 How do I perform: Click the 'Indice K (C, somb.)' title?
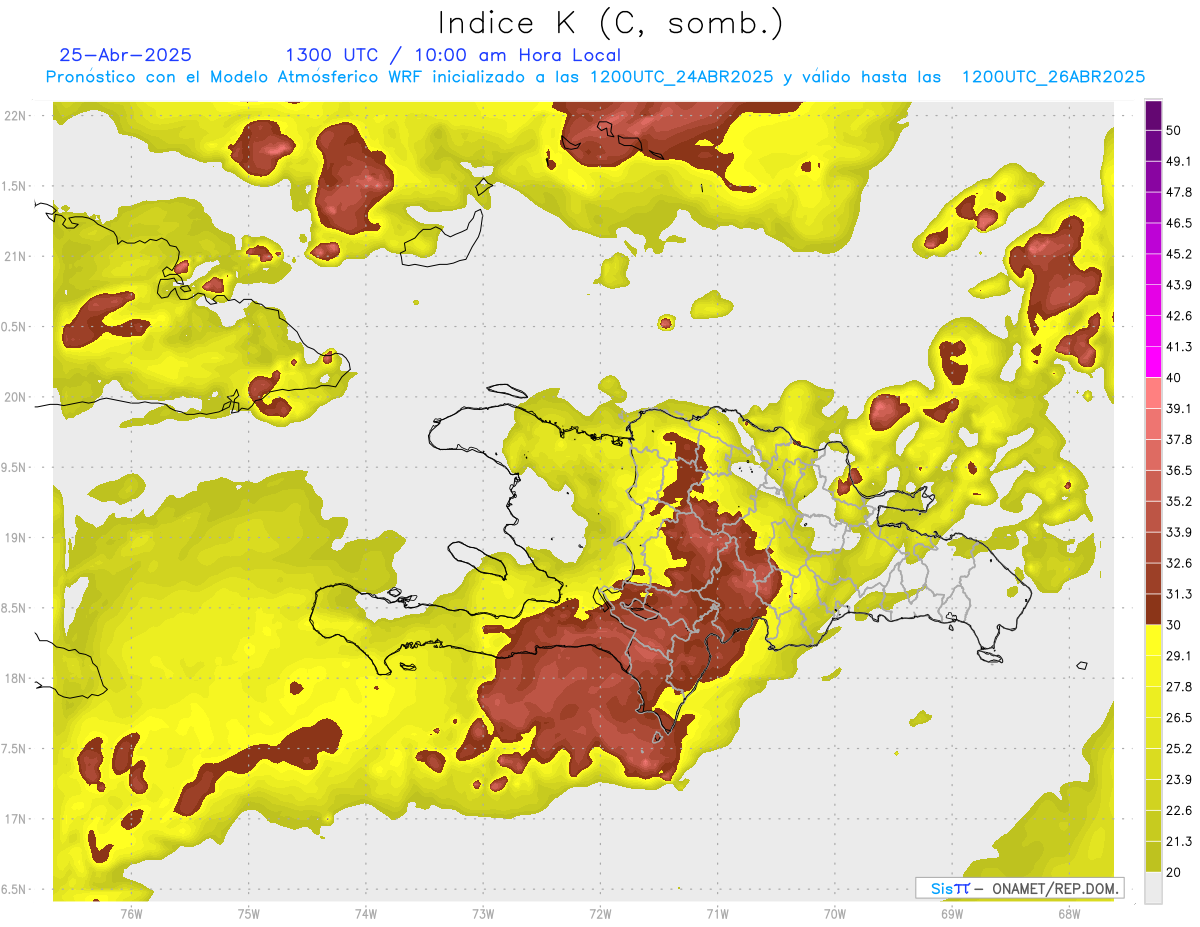click(611, 24)
